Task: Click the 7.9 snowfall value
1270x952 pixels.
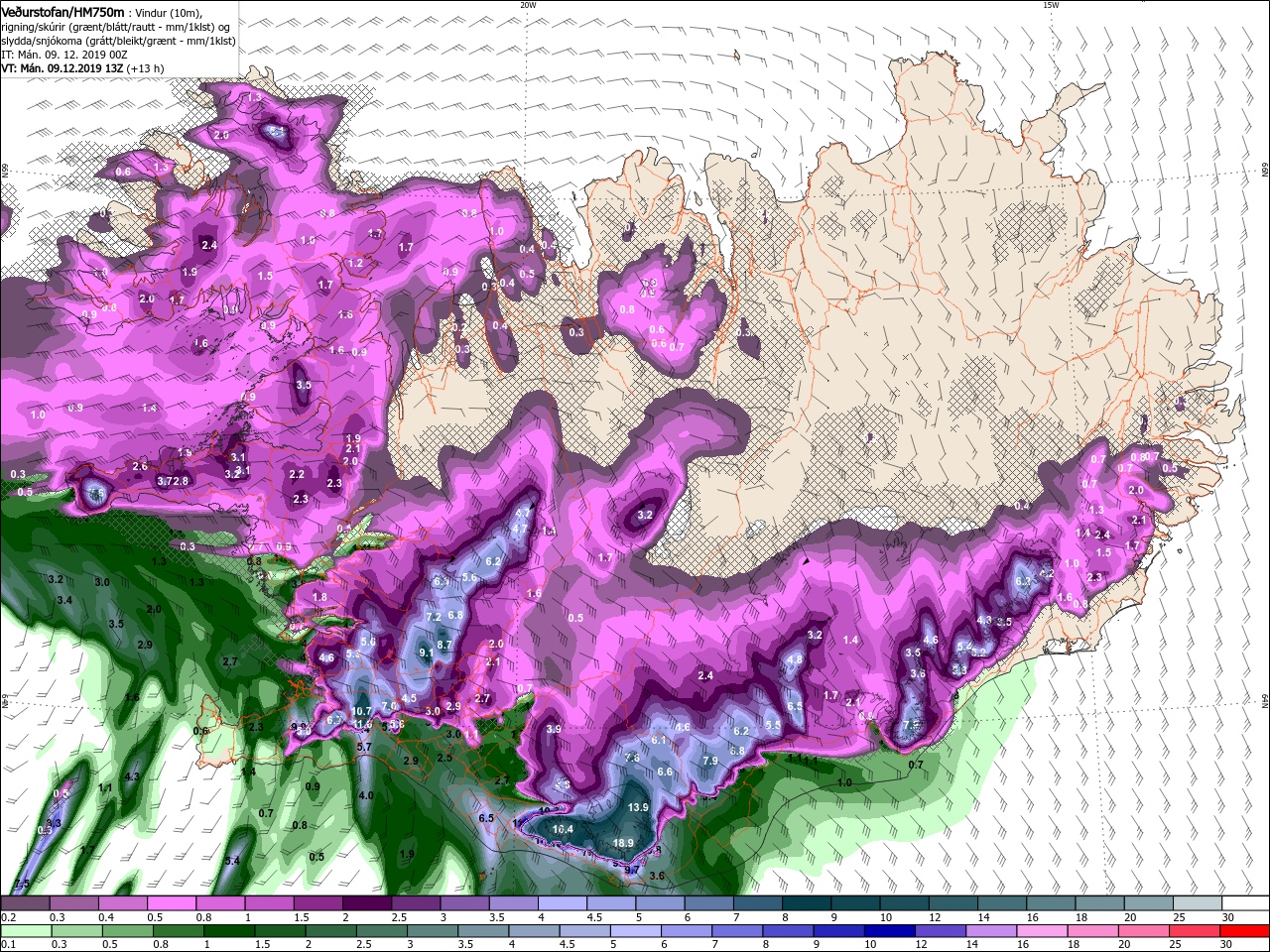Action: tap(710, 761)
